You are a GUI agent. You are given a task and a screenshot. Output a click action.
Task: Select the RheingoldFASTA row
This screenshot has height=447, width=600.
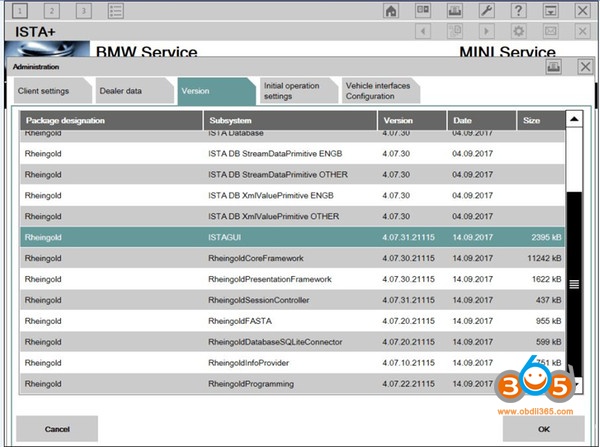pyautogui.click(x=292, y=321)
